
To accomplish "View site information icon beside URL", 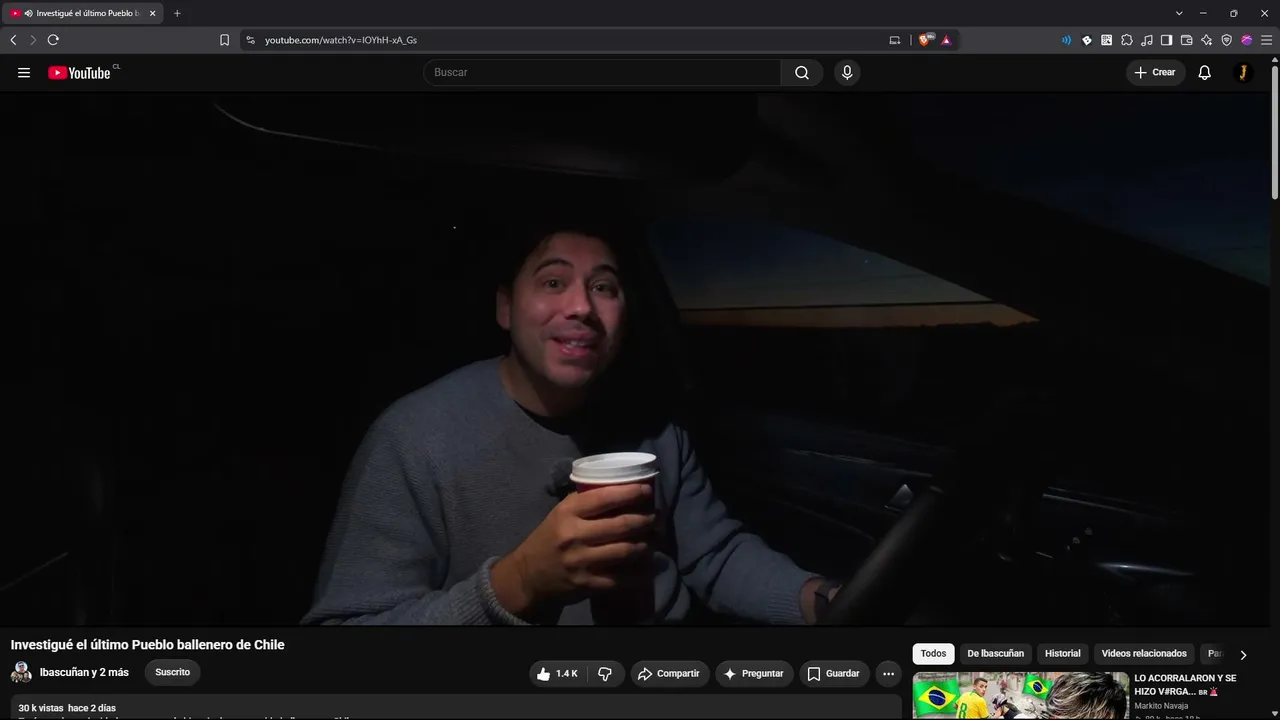I will [250, 40].
